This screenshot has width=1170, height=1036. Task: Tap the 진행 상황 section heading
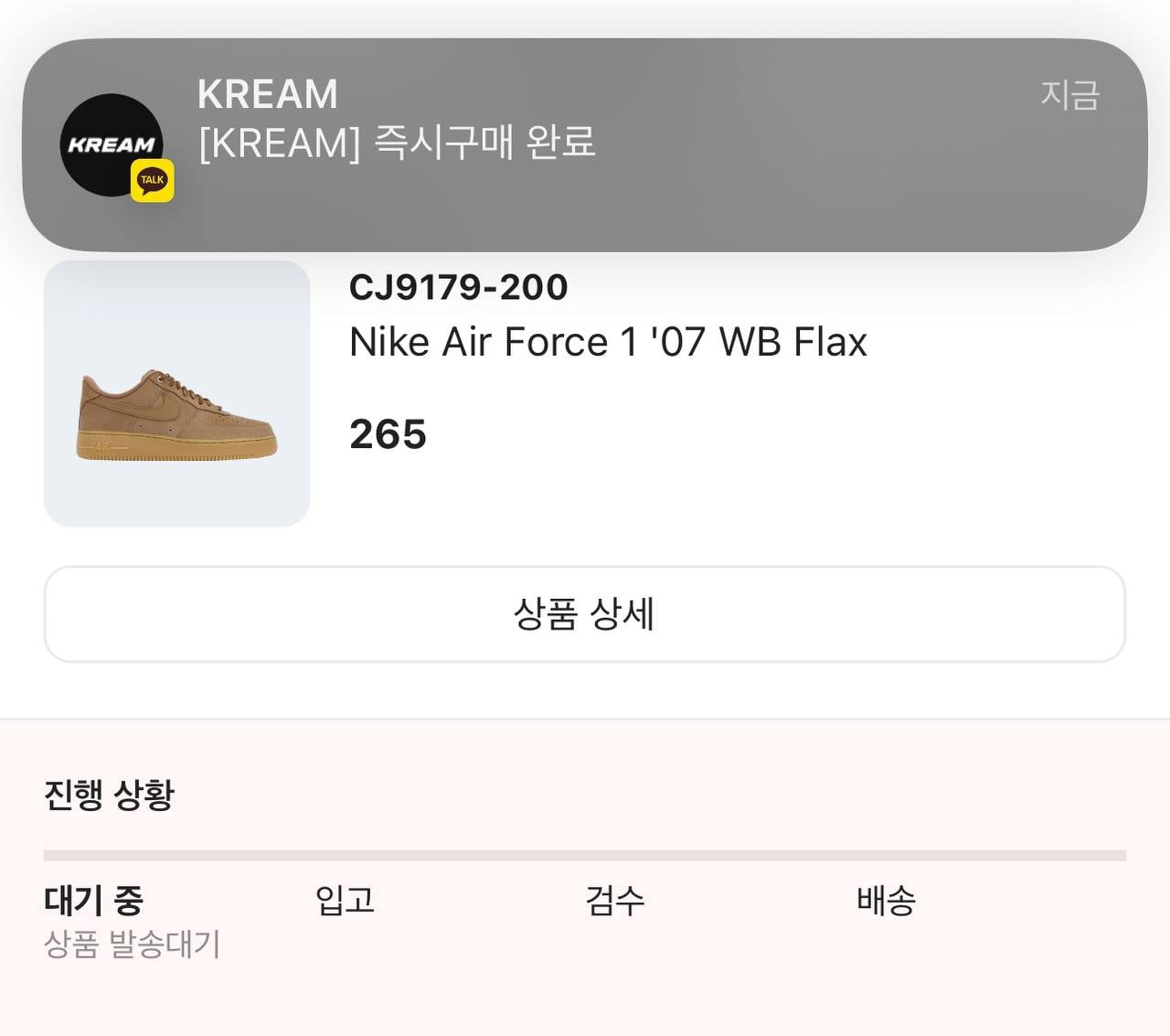[x=109, y=794]
